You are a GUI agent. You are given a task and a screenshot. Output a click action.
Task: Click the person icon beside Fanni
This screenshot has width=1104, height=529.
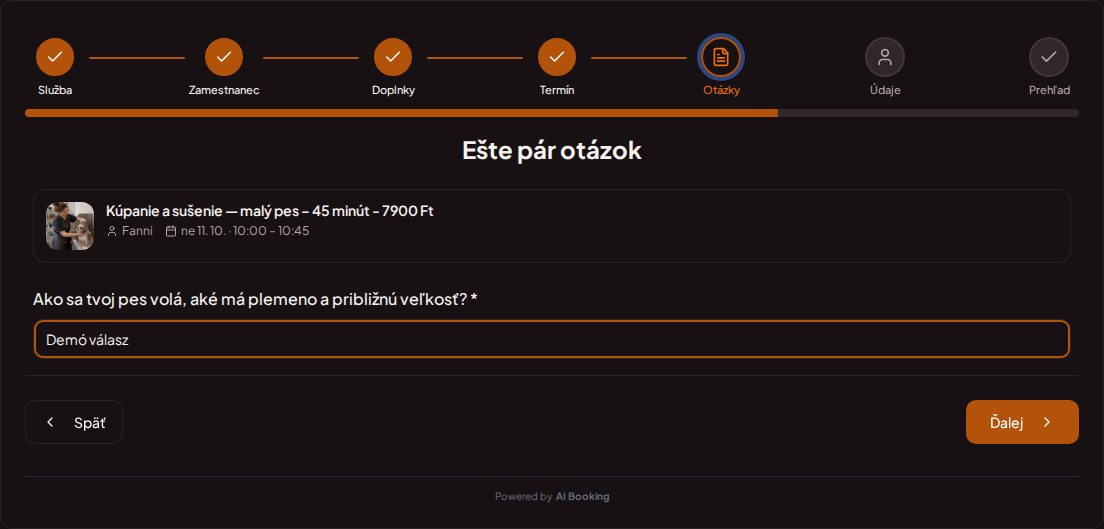pos(112,231)
